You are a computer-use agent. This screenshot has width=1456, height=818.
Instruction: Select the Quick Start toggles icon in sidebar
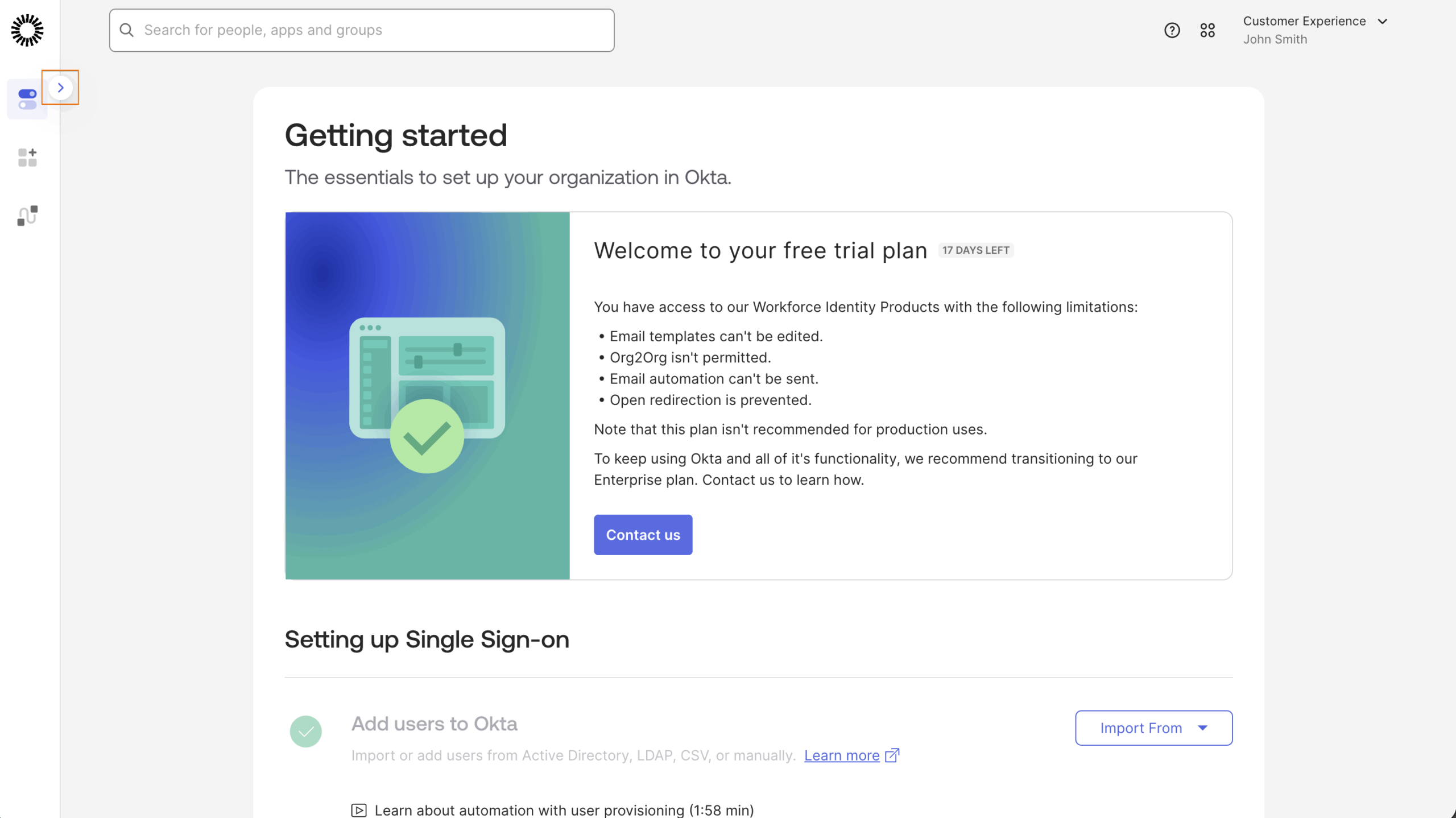pyautogui.click(x=26, y=99)
